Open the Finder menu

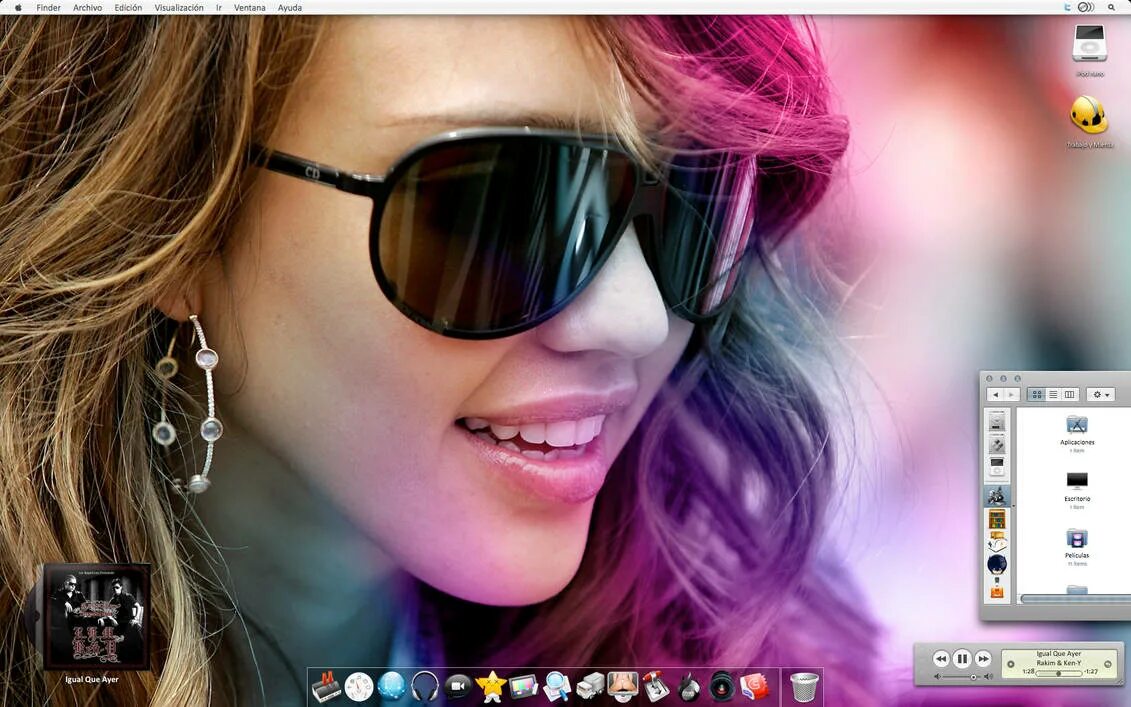(x=48, y=7)
